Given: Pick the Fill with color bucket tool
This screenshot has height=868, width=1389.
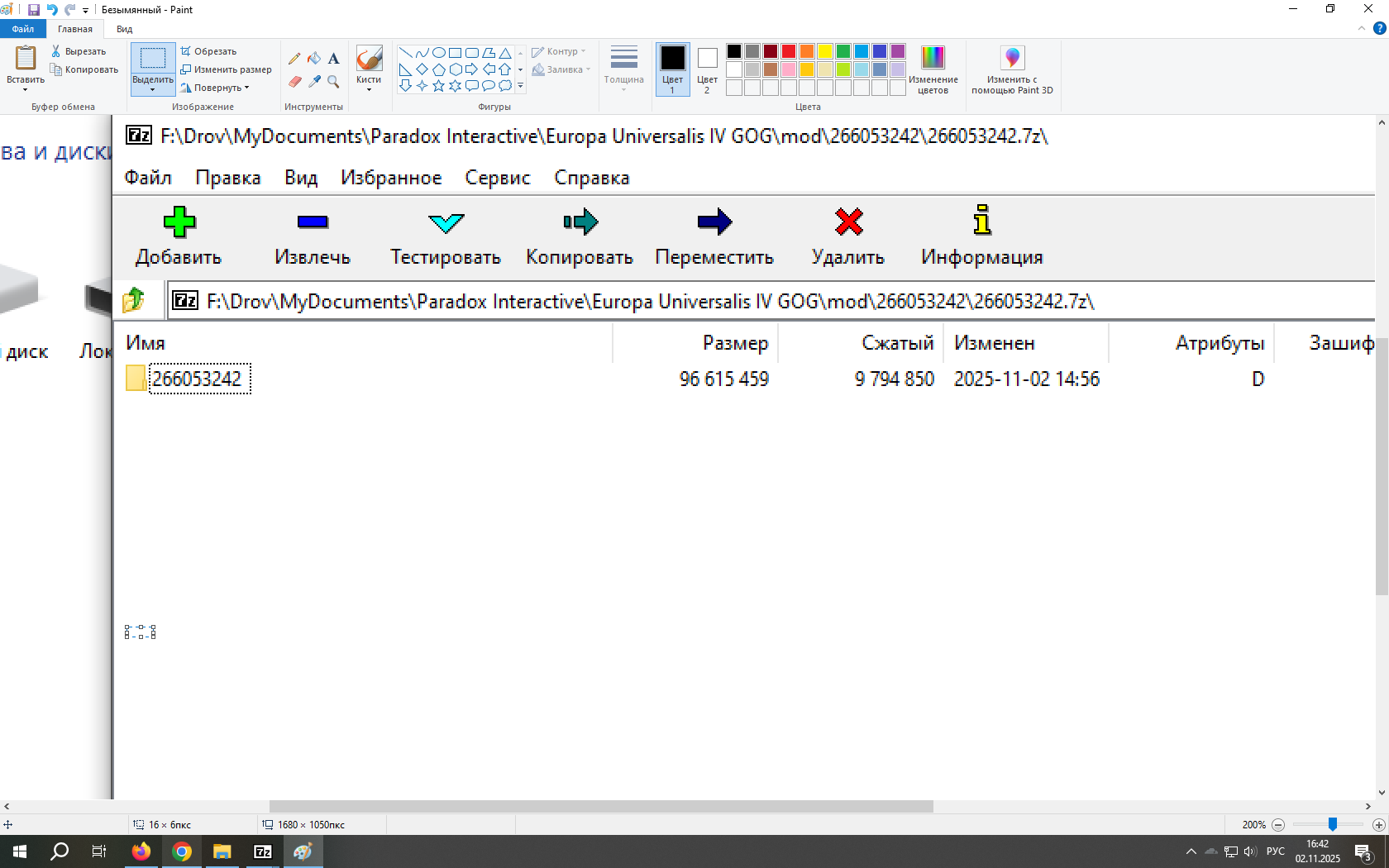Looking at the screenshot, I should click(314, 59).
